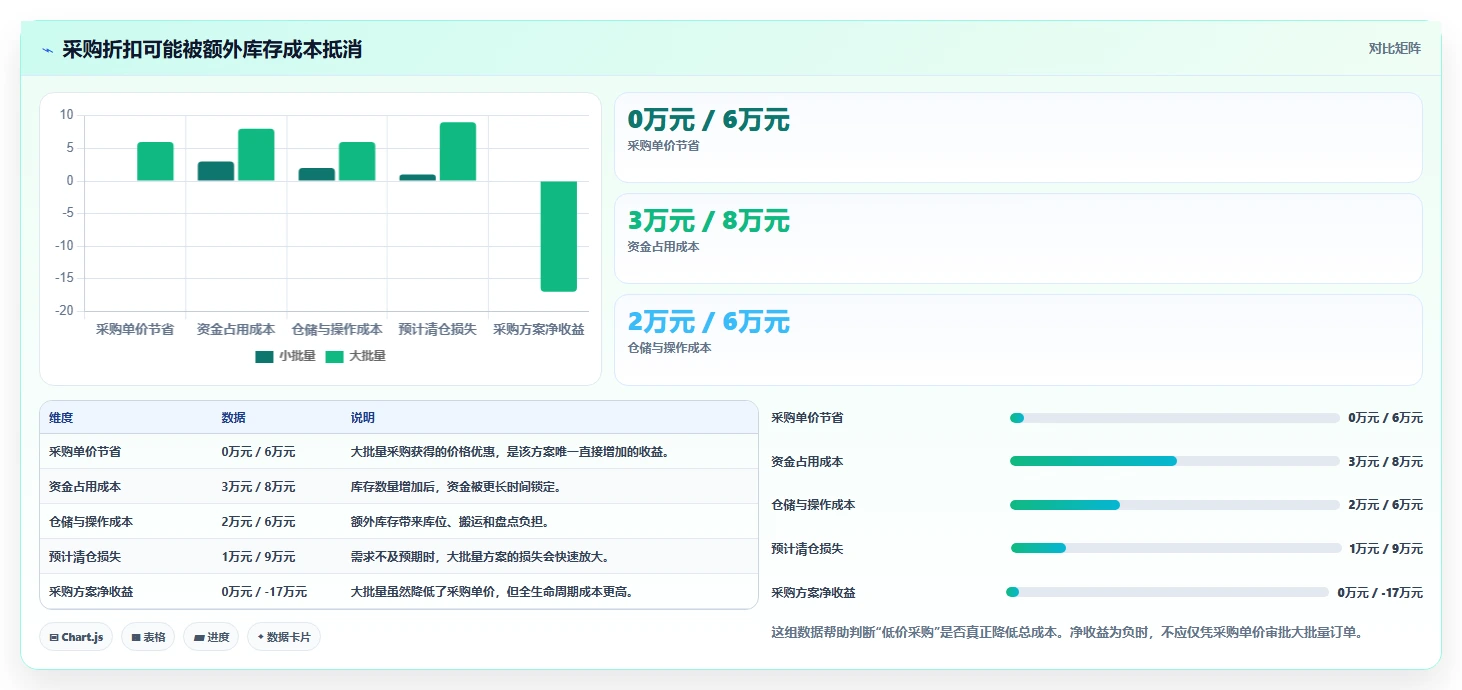Open the 0万元 / 6万元 data card
1462x690 pixels.
coord(1018,138)
